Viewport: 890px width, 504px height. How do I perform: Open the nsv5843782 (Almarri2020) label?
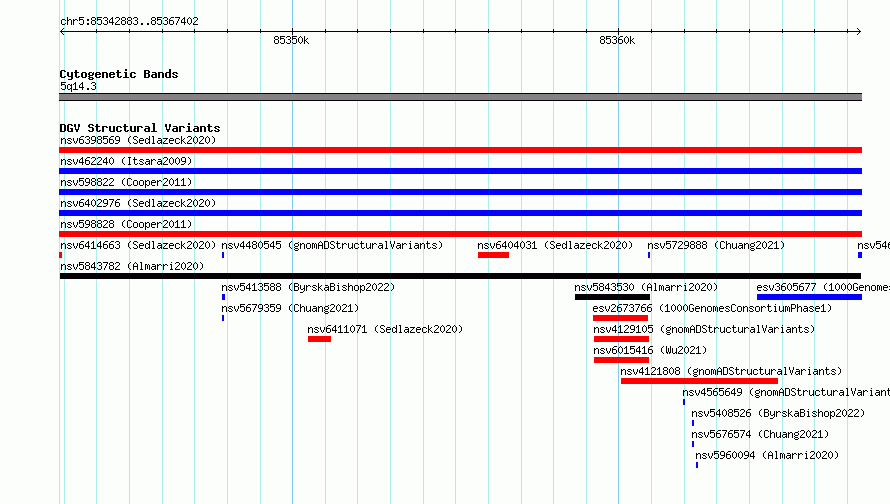point(132,266)
